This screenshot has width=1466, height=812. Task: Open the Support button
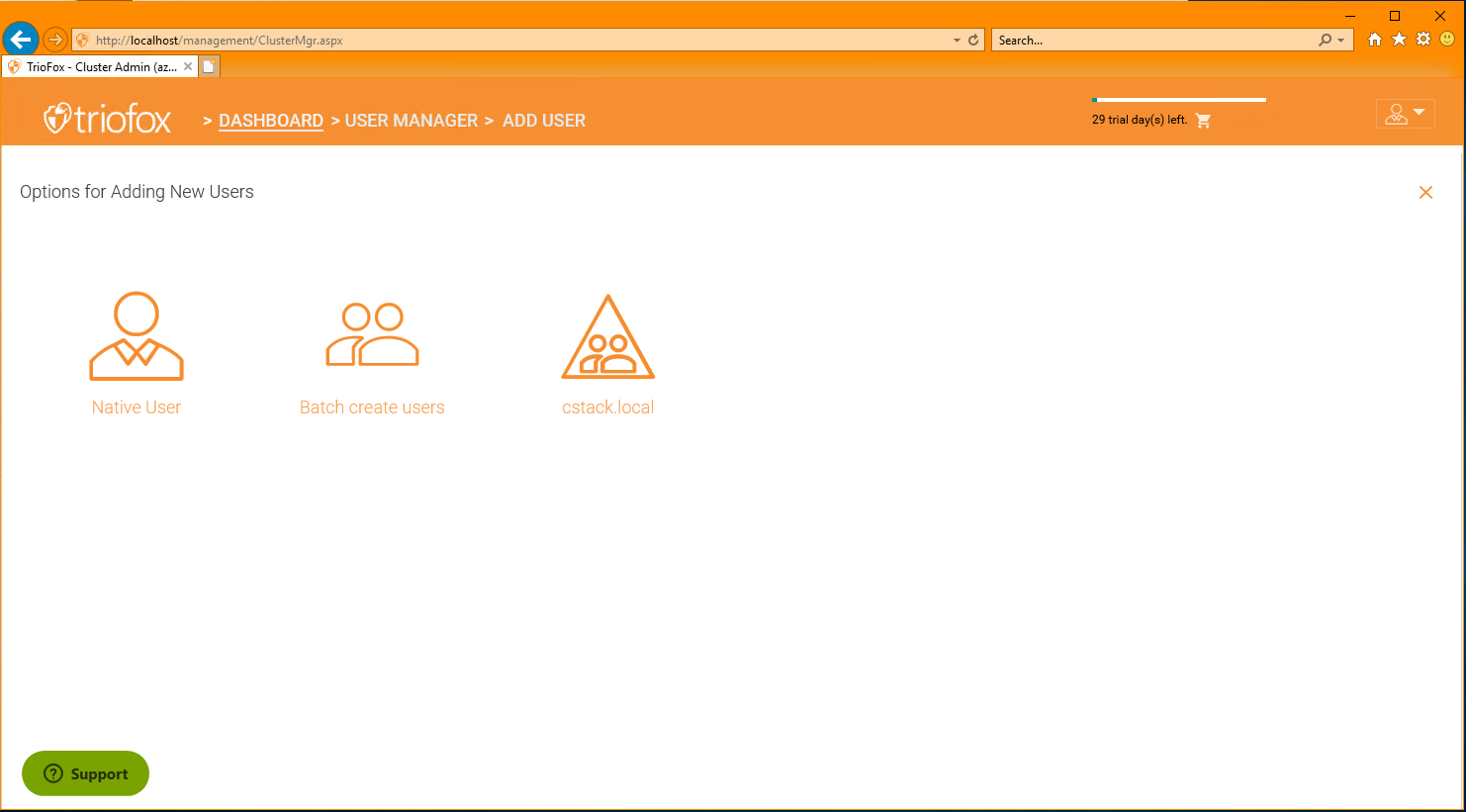click(85, 773)
